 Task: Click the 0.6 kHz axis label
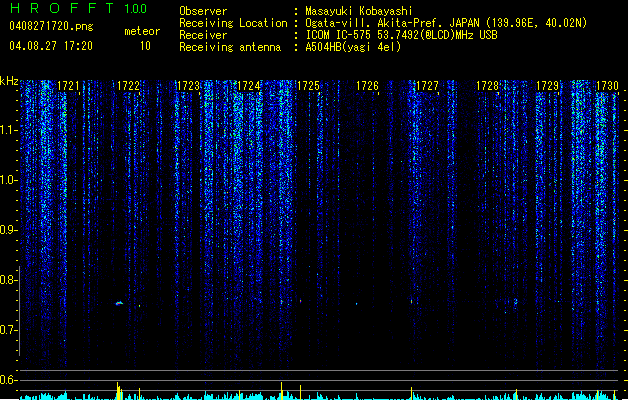(x=8, y=380)
